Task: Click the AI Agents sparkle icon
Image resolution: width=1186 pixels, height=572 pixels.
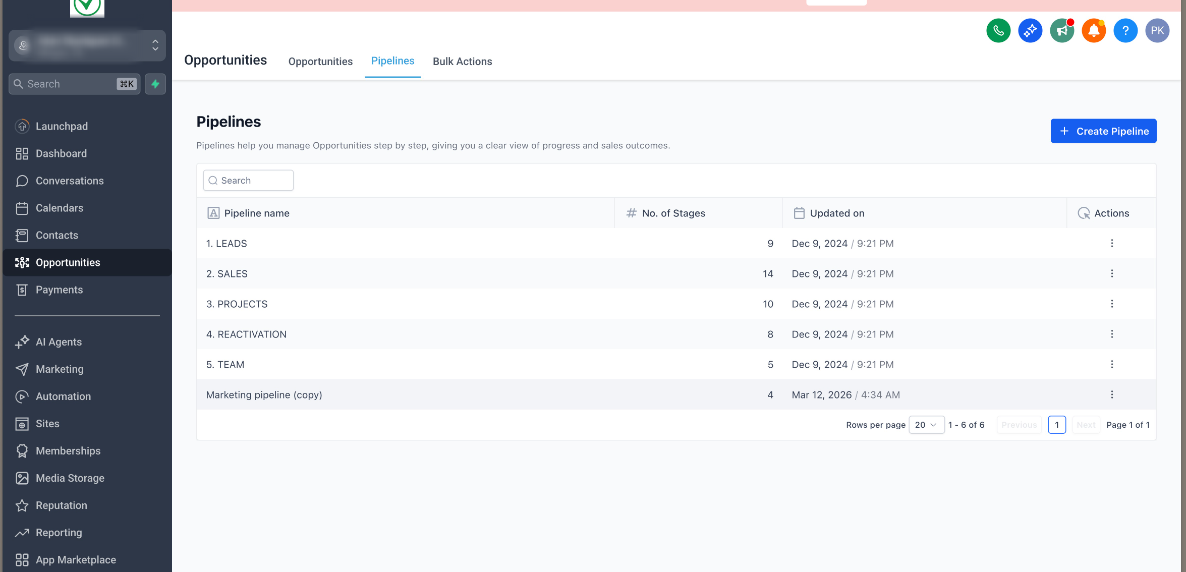Action: [x=22, y=342]
